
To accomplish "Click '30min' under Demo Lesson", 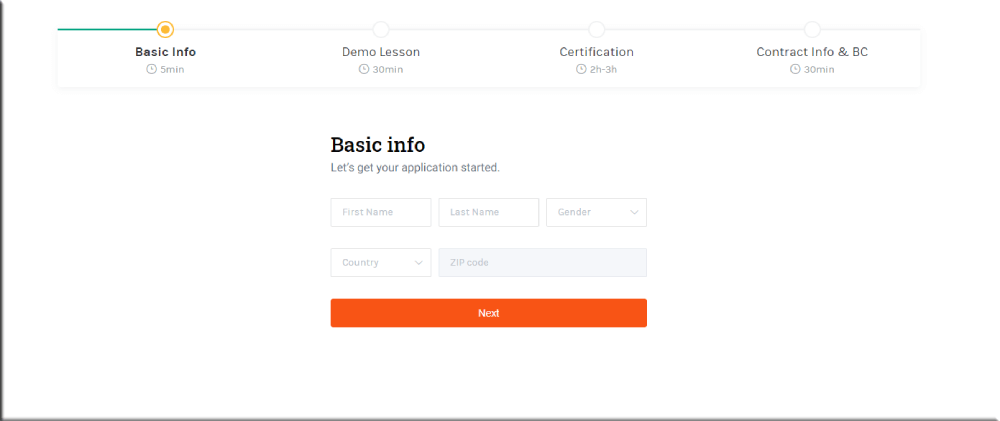I will coord(388,69).
